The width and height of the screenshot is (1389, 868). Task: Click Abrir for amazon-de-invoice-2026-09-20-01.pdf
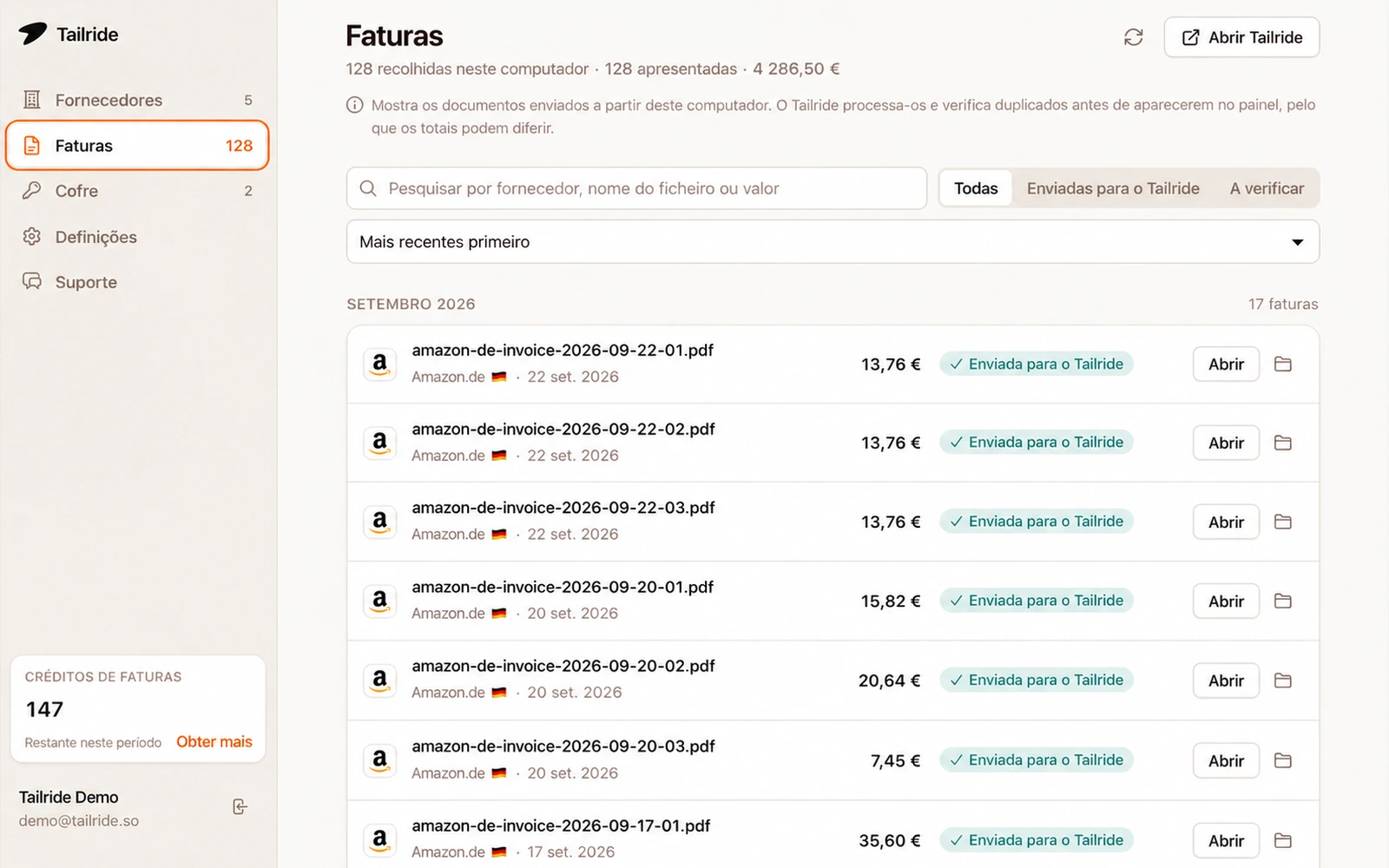point(1226,601)
